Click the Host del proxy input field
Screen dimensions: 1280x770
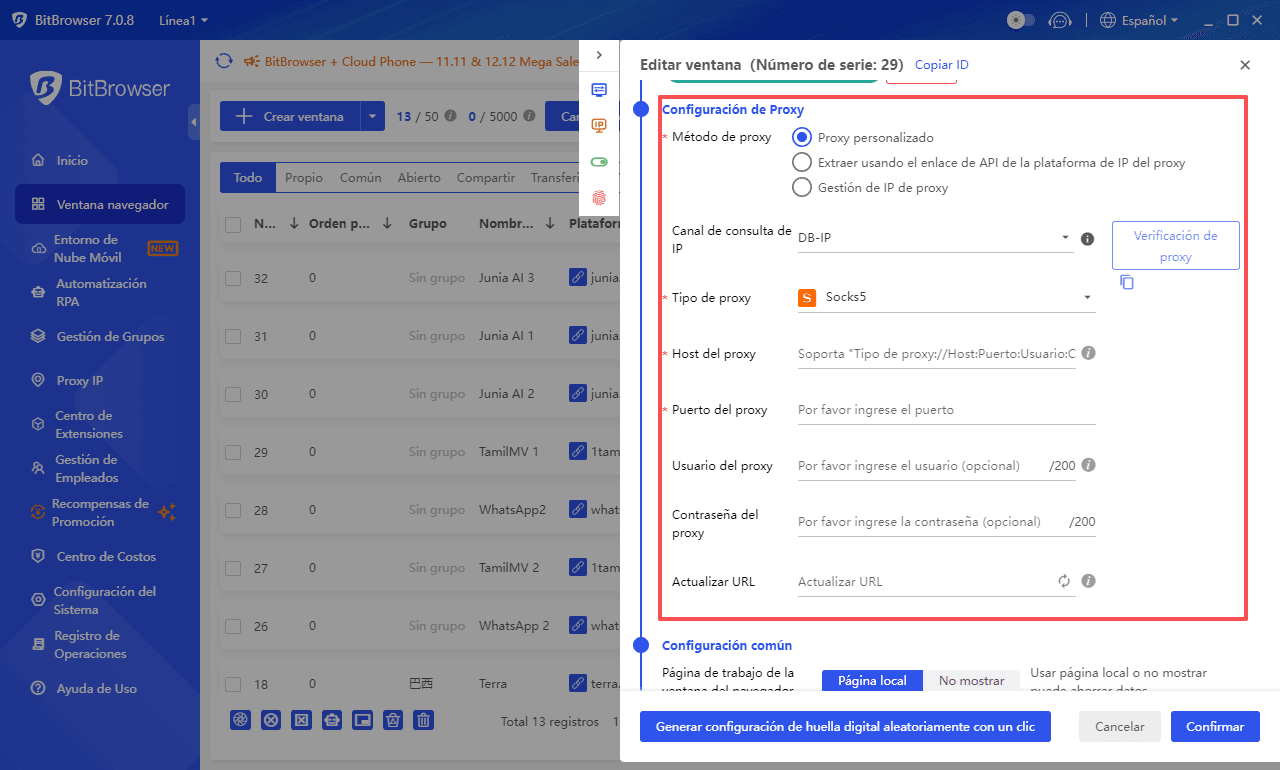936,354
